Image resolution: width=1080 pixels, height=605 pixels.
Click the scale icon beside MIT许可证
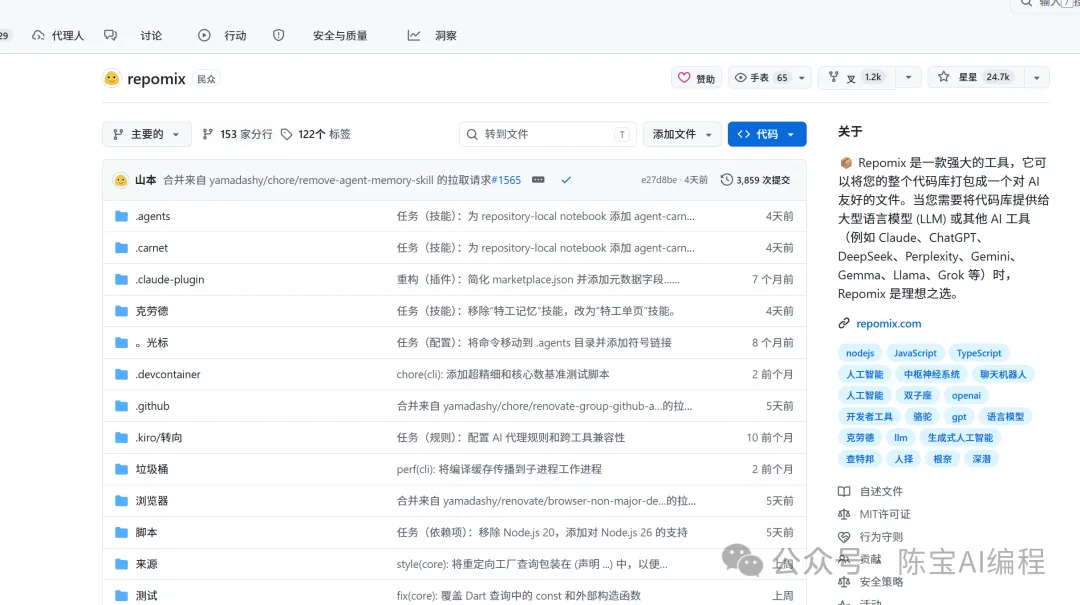tap(844, 514)
